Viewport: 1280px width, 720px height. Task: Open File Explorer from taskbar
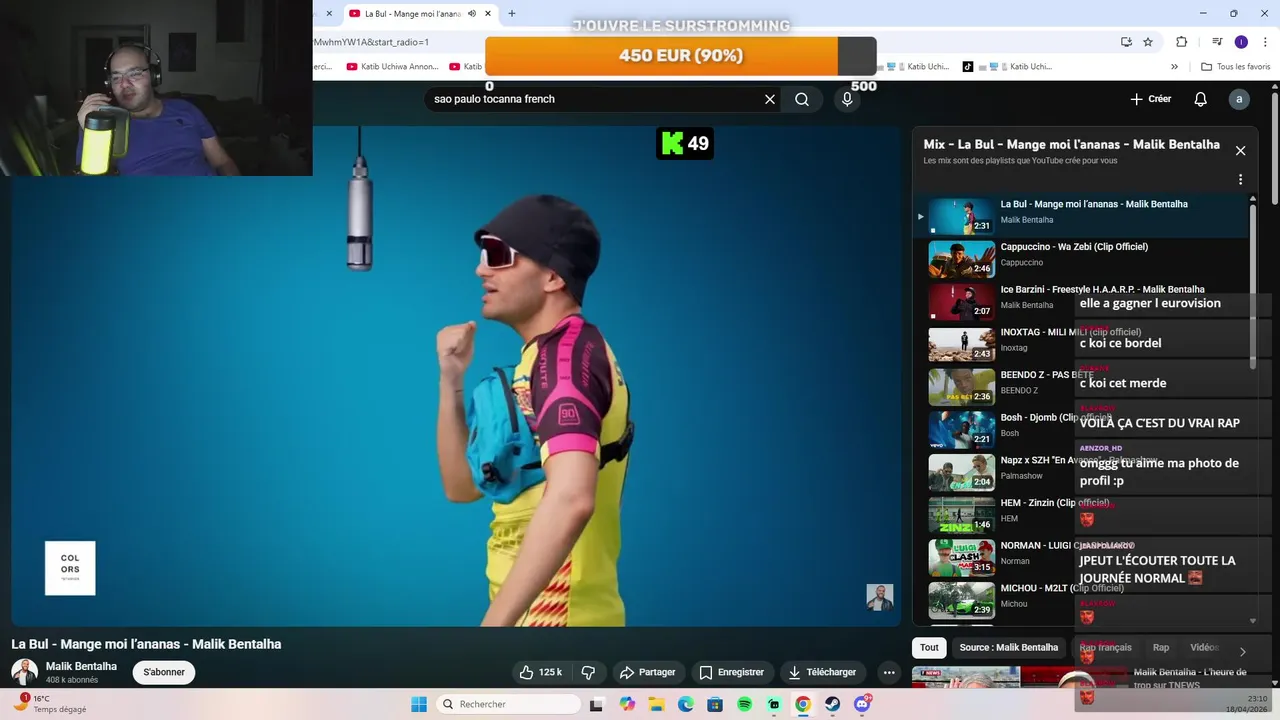click(x=657, y=704)
